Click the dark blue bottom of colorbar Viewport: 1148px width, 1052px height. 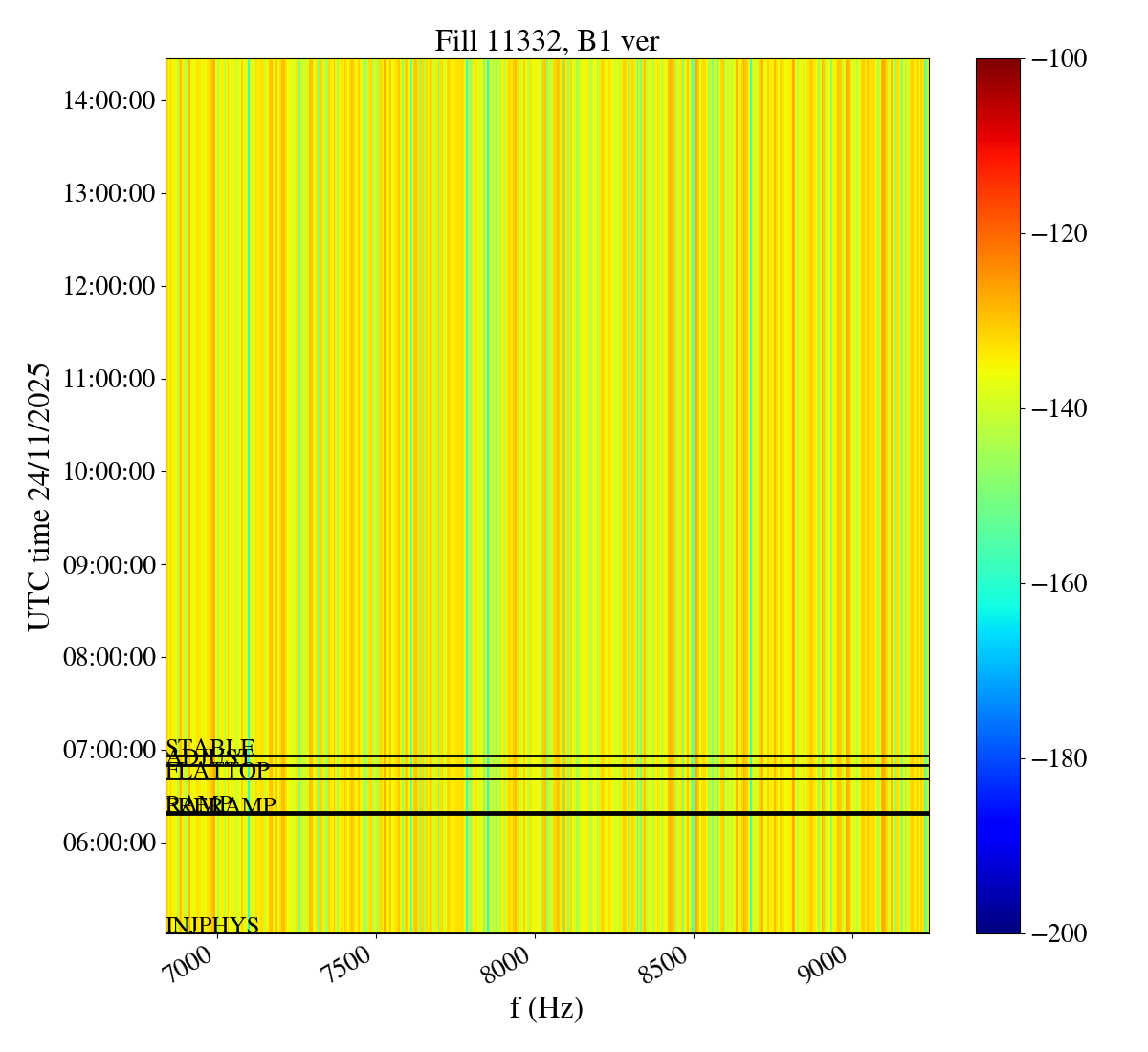point(998,926)
